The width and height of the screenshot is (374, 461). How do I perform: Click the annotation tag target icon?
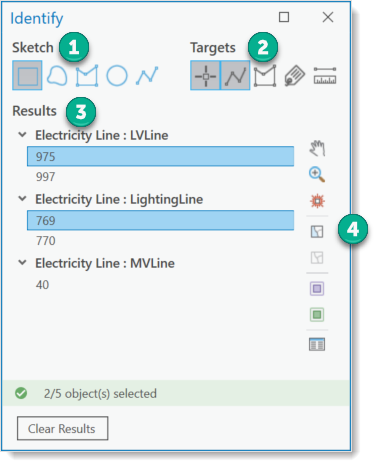[295, 76]
